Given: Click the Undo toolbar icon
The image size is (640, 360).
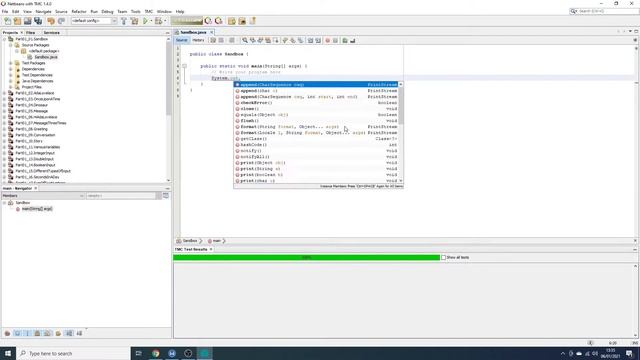Looking at the screenshot, I should pos(51,21).
